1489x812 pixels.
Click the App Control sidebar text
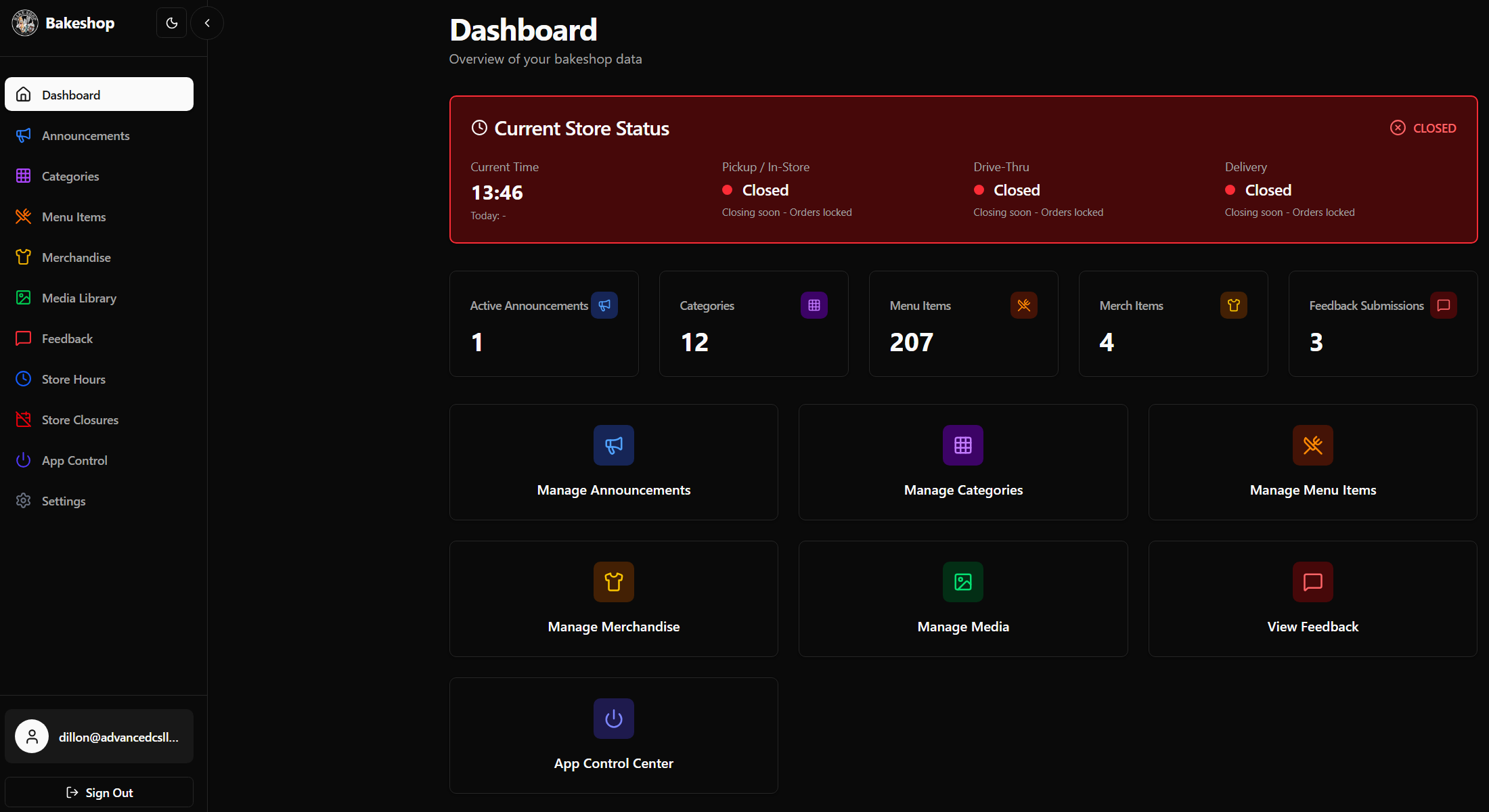(x=74, y=460)
